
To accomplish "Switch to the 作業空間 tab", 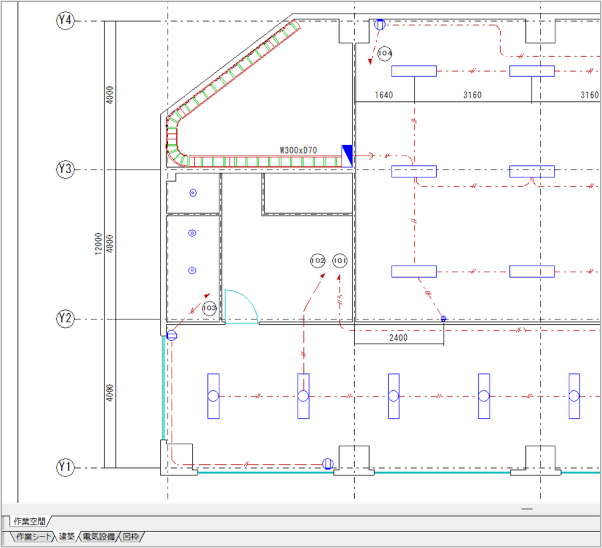I will point(31,521).
